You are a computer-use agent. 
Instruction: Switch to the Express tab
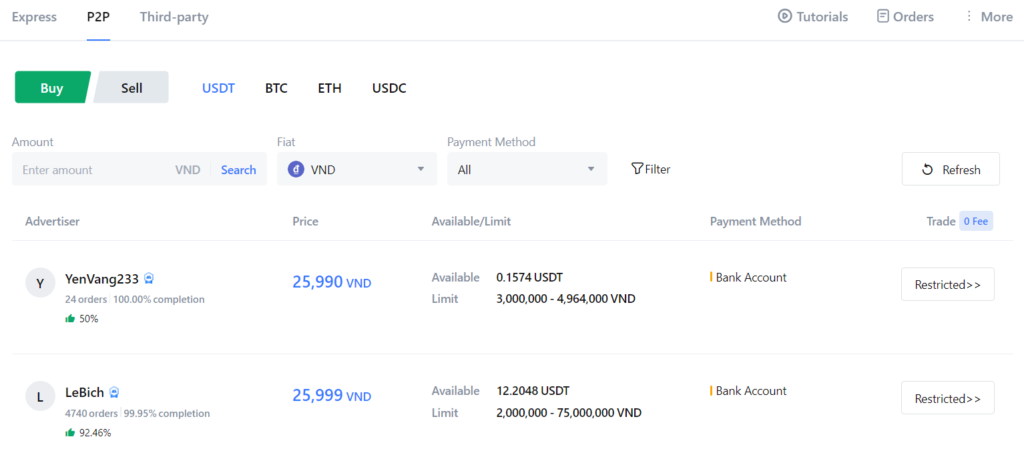(34, 17)
